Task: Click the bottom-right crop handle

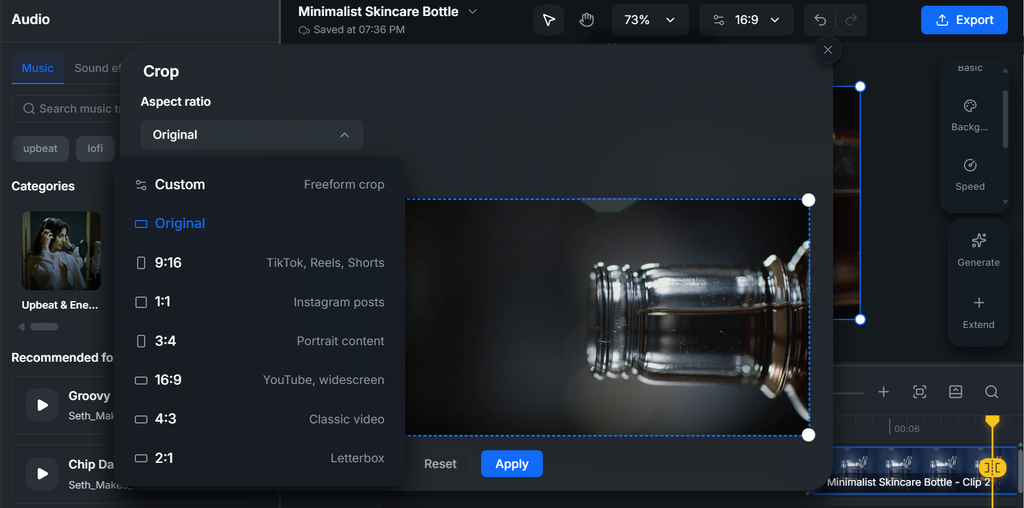Action: coord(808,435)
